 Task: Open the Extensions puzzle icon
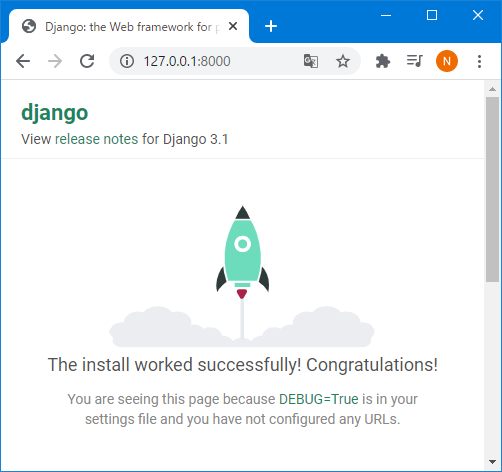click(x=383, y=61)
